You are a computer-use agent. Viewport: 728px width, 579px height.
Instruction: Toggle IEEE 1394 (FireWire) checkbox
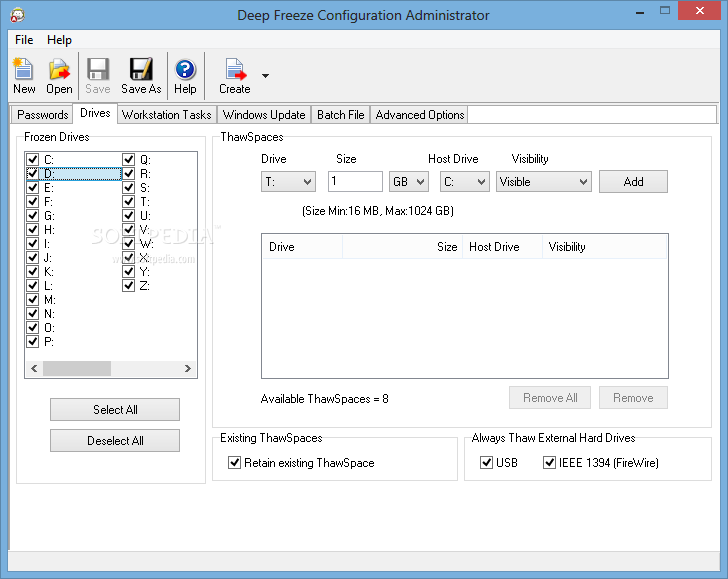549,462
